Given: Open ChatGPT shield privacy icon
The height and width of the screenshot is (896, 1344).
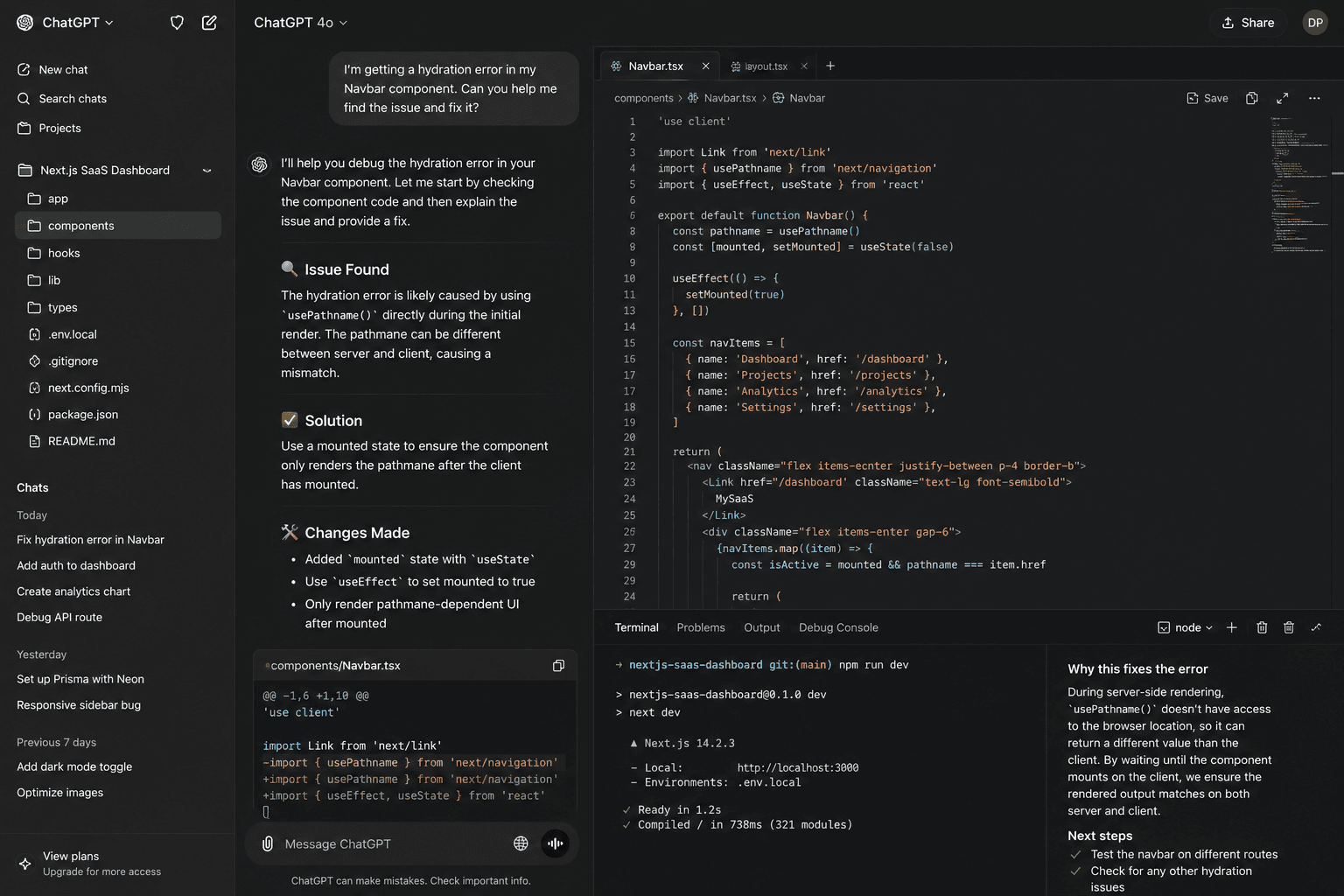Looking at the screenshot, I should click(177, 23).
